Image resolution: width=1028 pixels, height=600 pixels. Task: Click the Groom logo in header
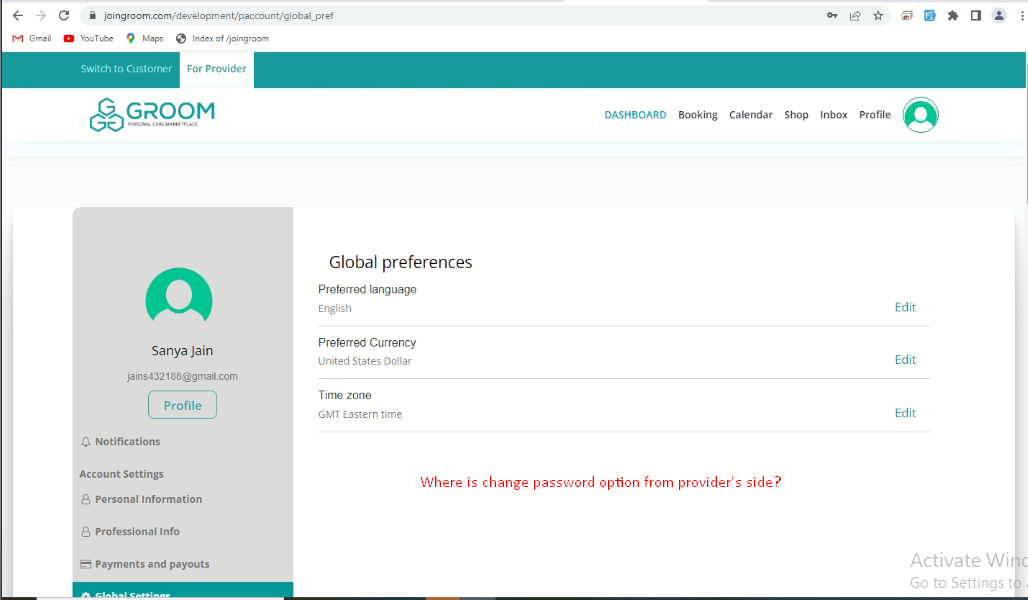point(152,115)
